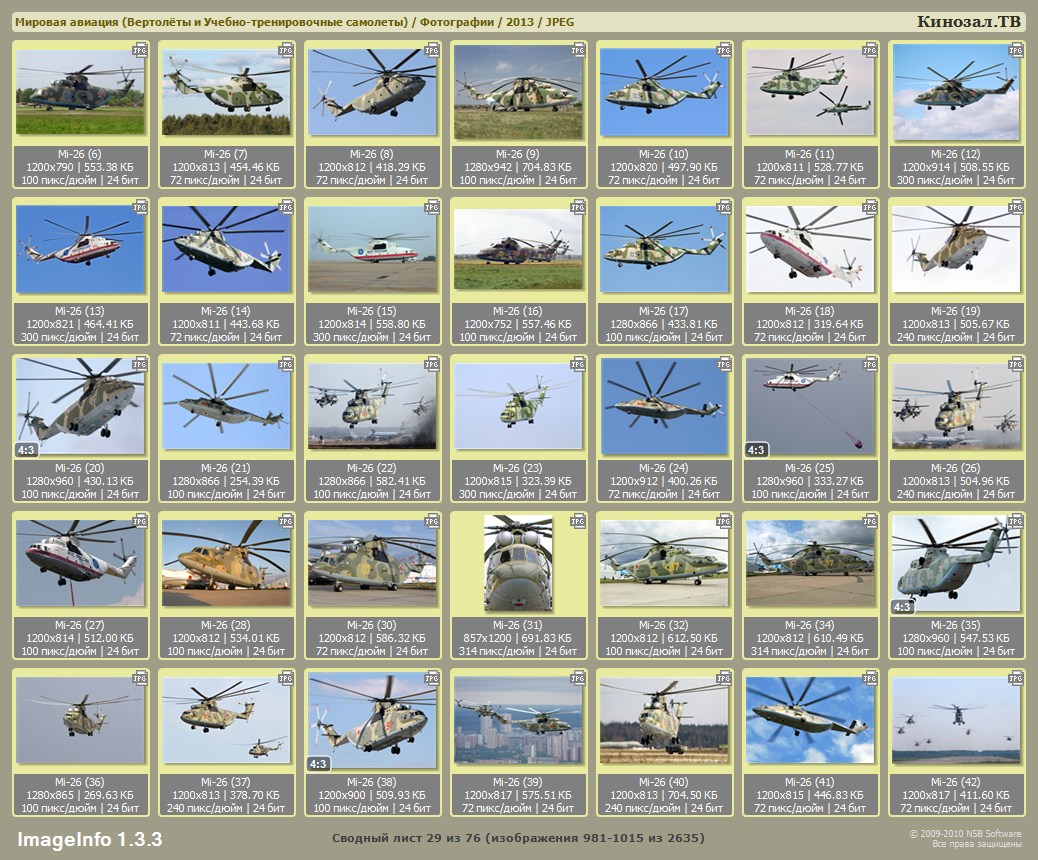Click the JPG badge on Mi-26 (23)
The width and height of the screenshot is (1038, 860).
(578, 364)
